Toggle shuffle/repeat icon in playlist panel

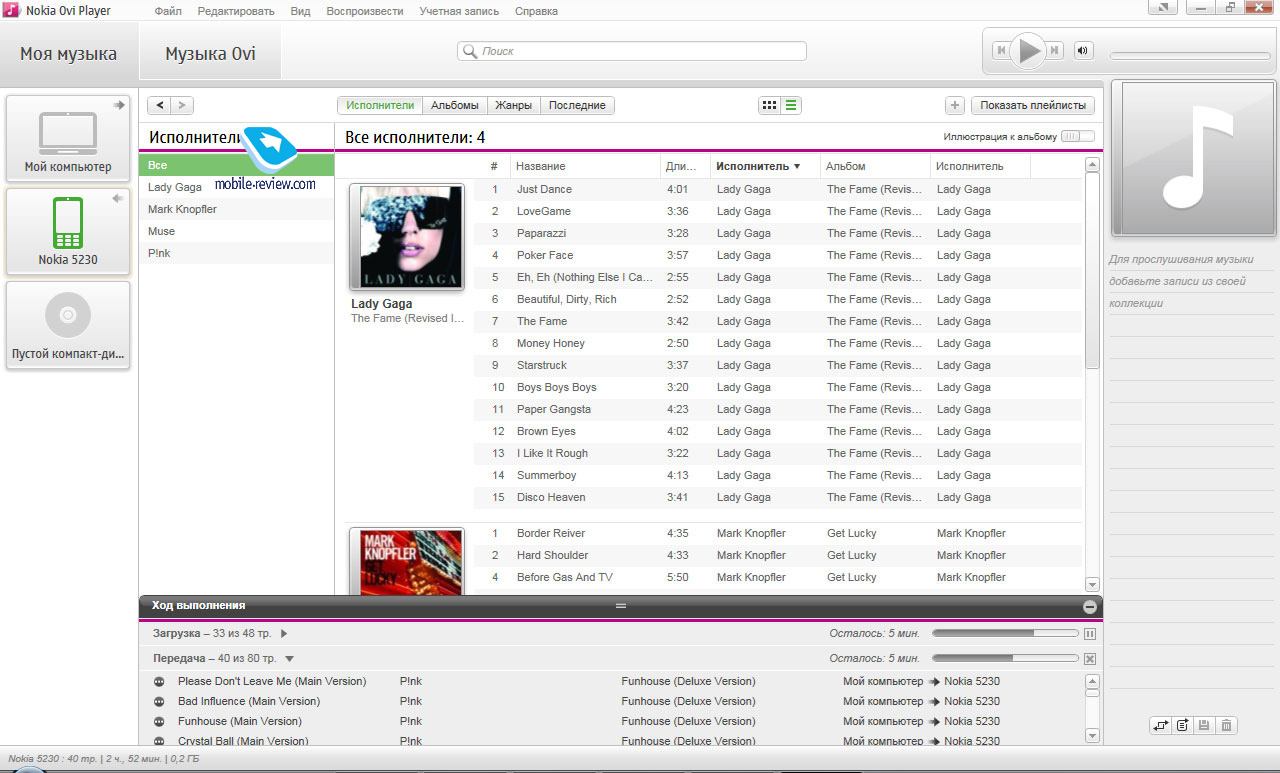(1161, 725)
